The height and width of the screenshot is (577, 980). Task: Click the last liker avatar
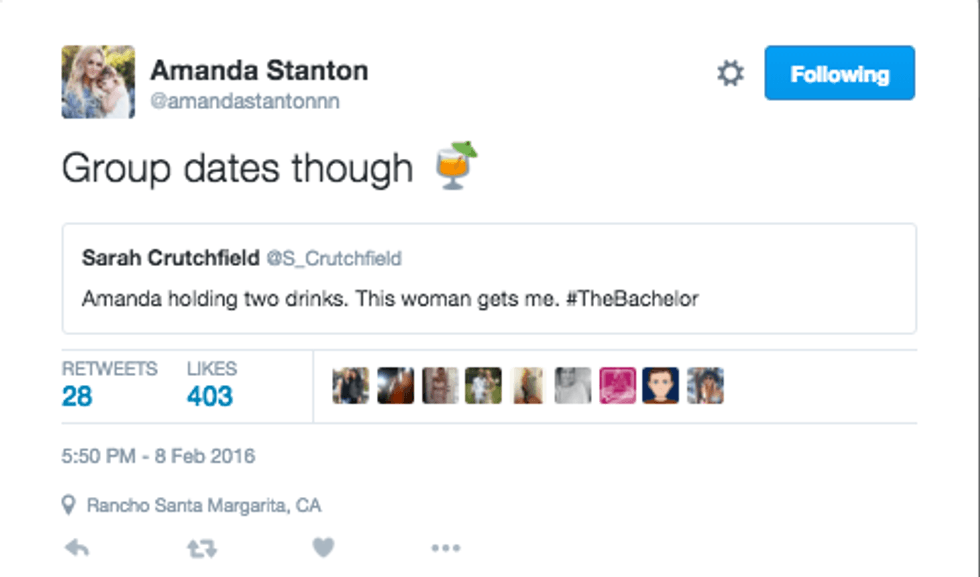(705, 385)
